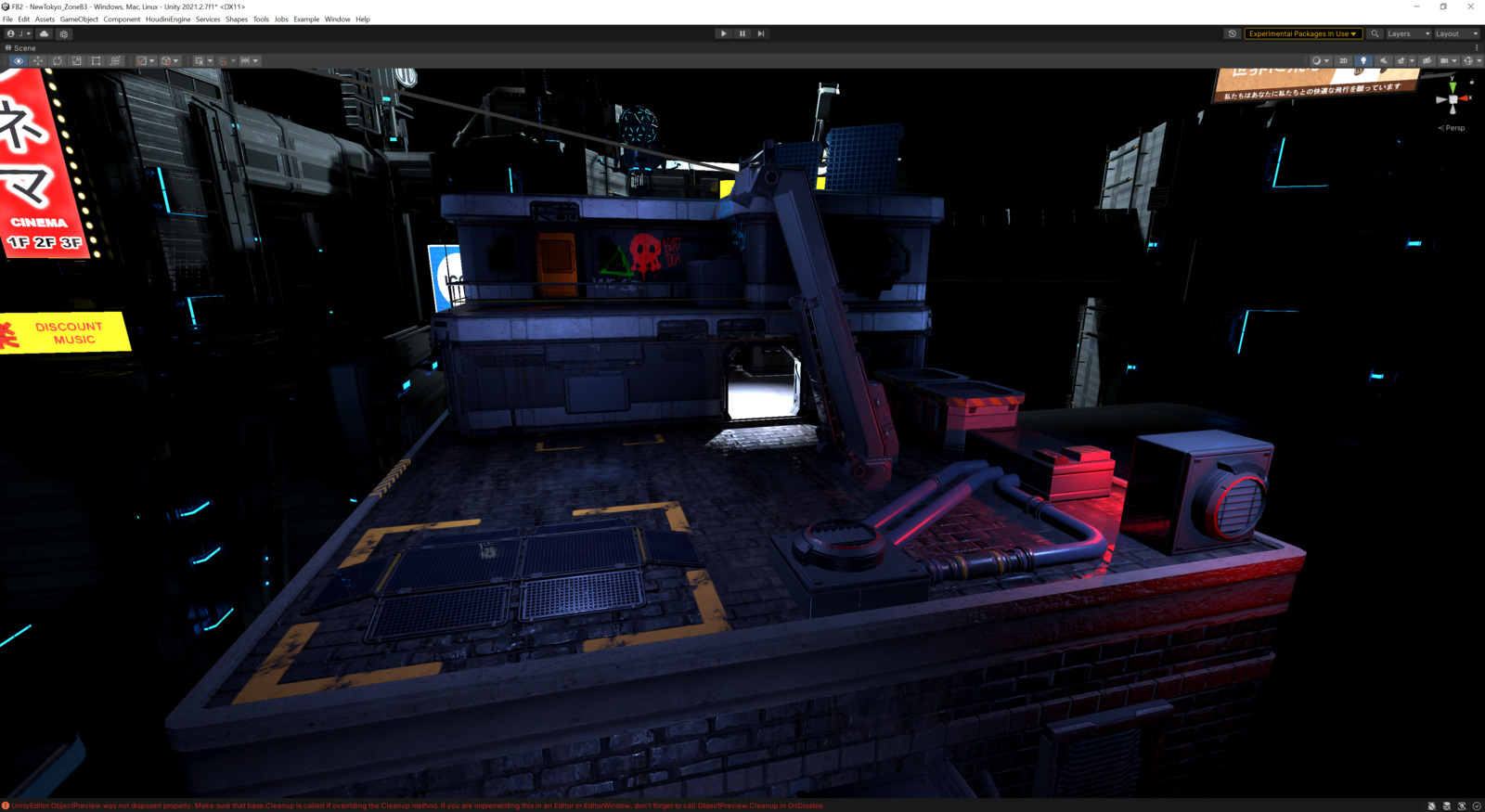Select the Scale tool
Image resolution: width=1485 pixels, height=812 pixels.
(x=77, y=61)
